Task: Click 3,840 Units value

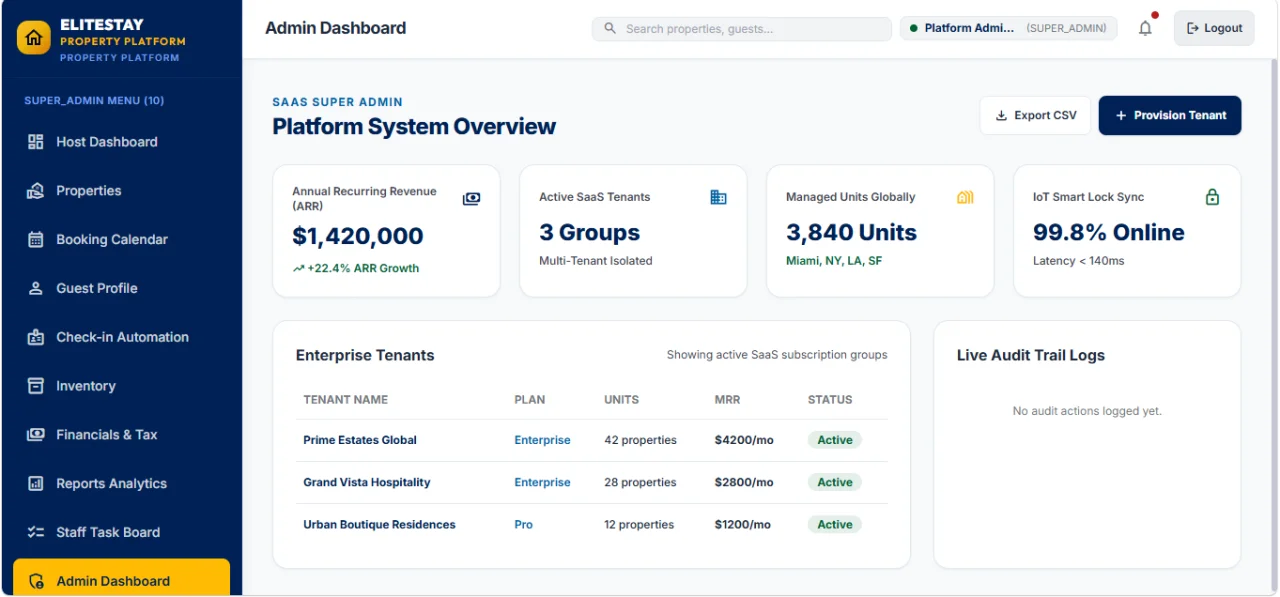Action: point(851,232)
